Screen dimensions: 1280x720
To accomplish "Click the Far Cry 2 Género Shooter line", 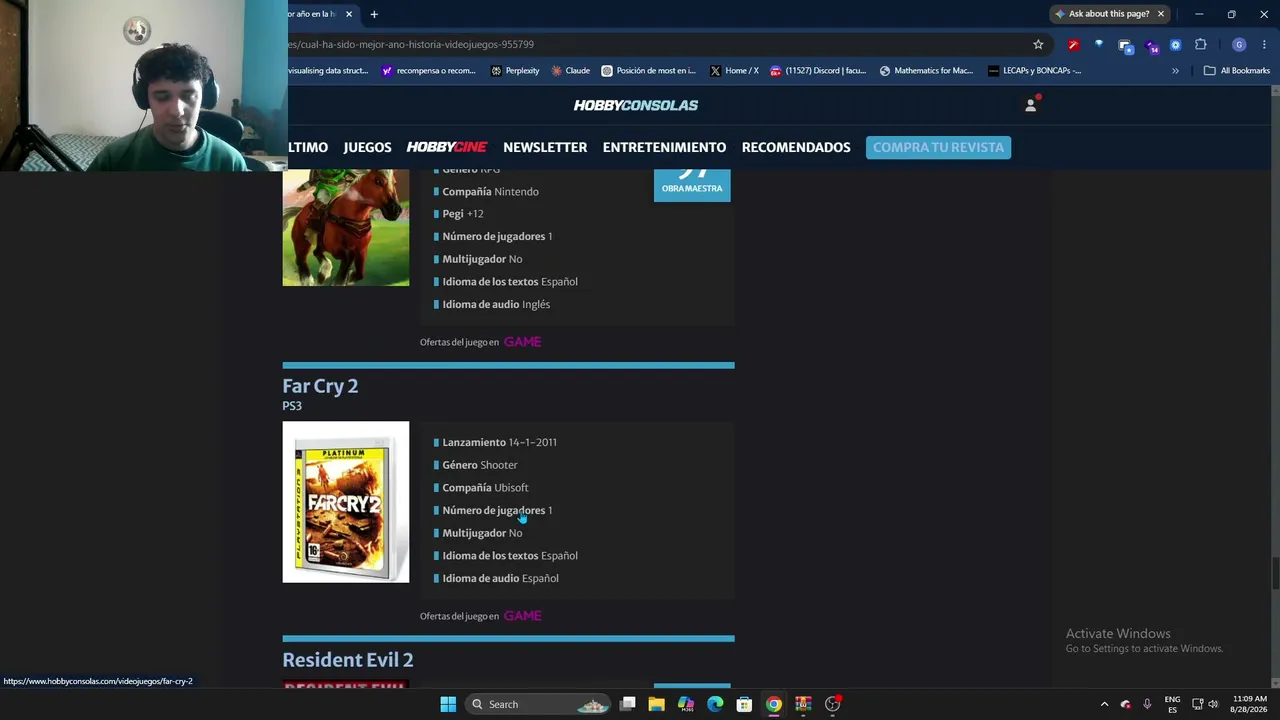I will pyautogui.click(x=479, y=465).
